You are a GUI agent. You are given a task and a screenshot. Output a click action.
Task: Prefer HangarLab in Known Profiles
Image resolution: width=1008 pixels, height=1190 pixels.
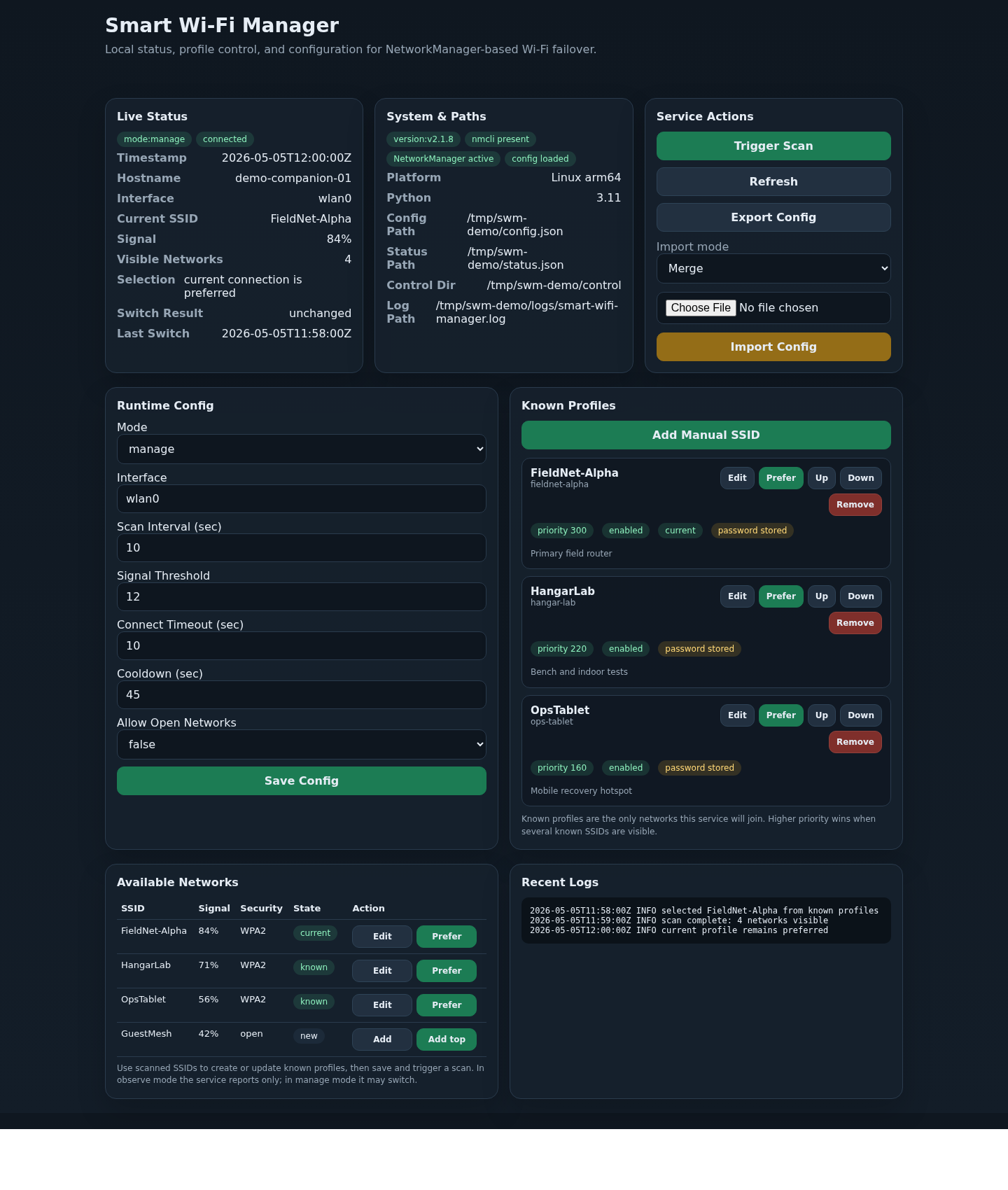click(781, 596)
